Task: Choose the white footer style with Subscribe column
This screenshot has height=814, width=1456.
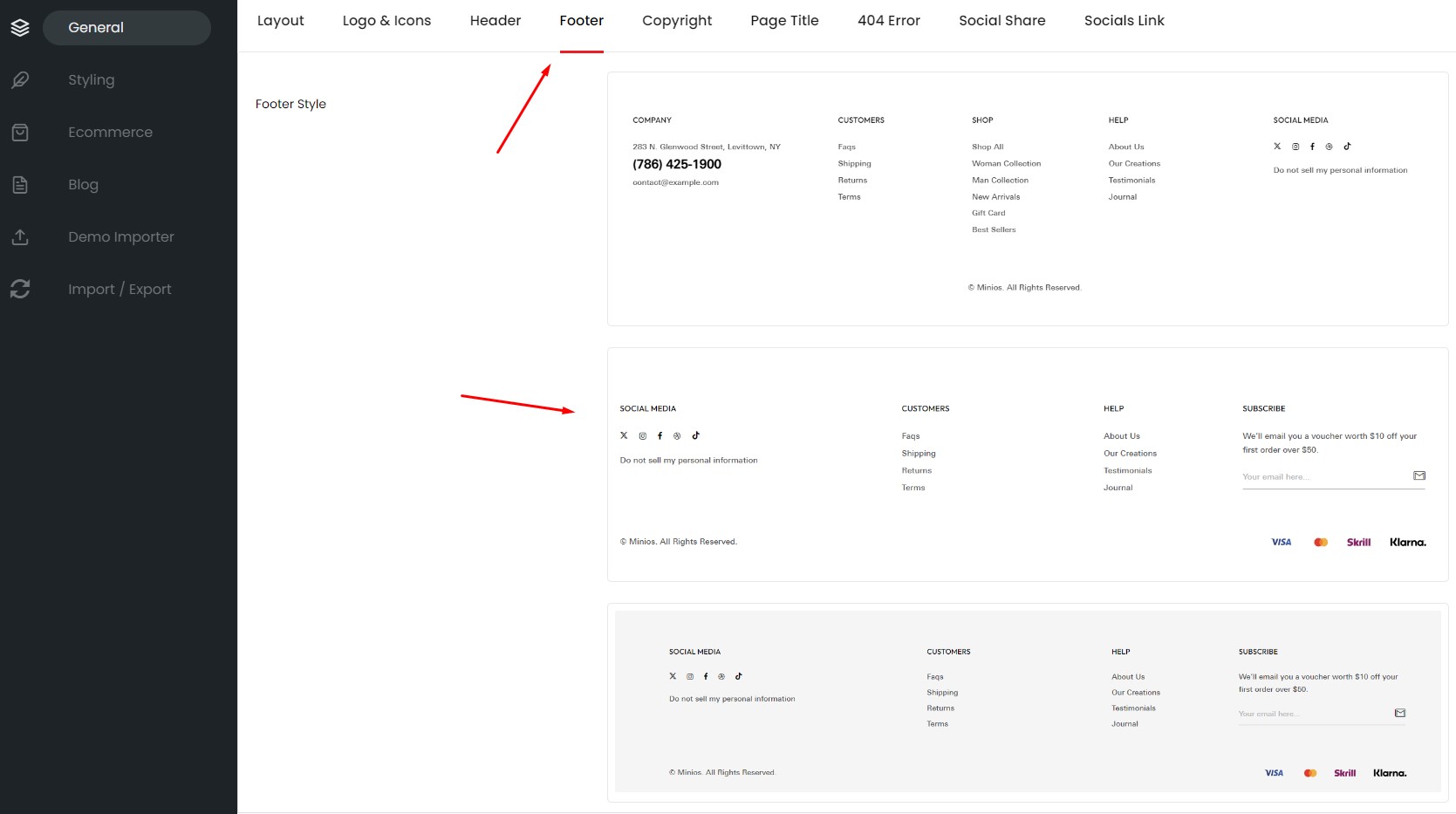Action: 1028,464
